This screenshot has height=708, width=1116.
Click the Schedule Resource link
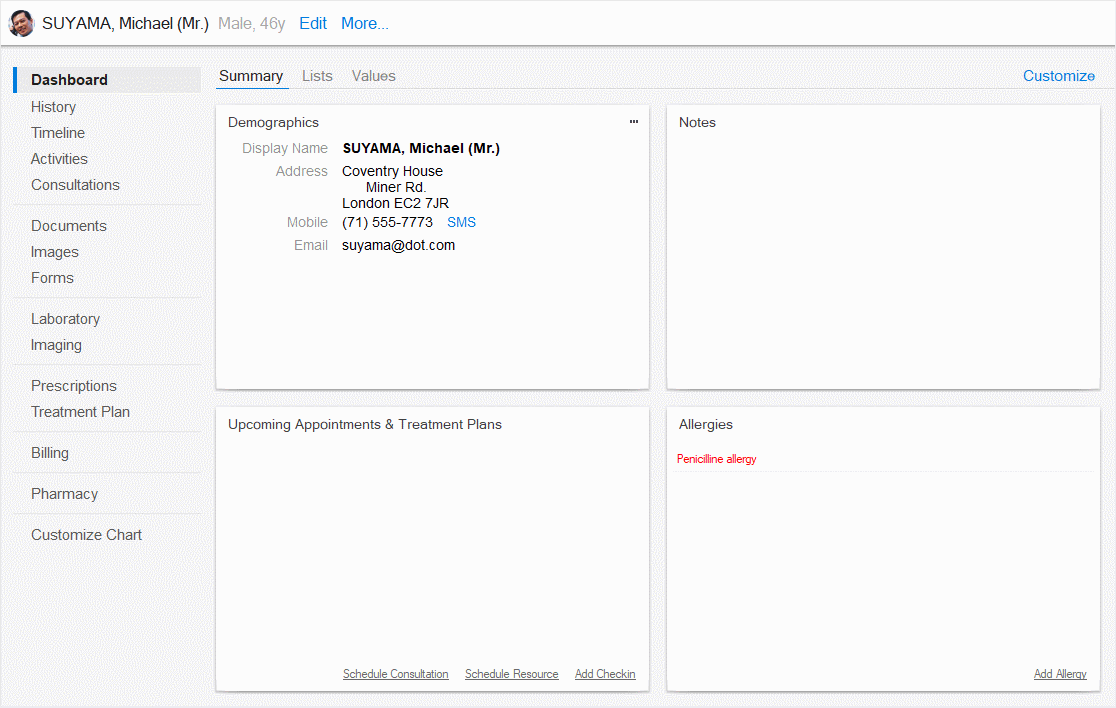click(511, 674)
